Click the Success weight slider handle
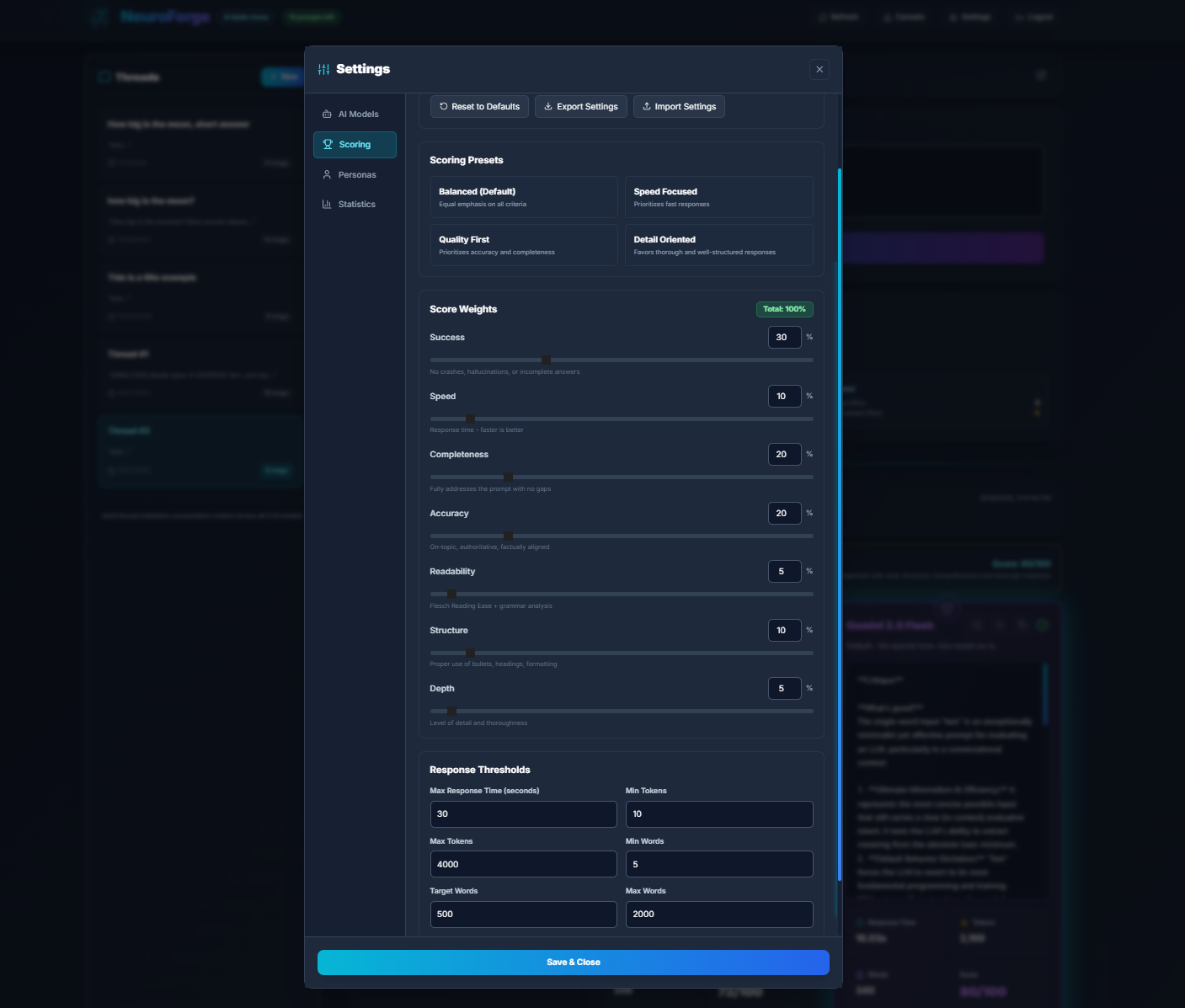1185x1008 pixels. [546, 360]
